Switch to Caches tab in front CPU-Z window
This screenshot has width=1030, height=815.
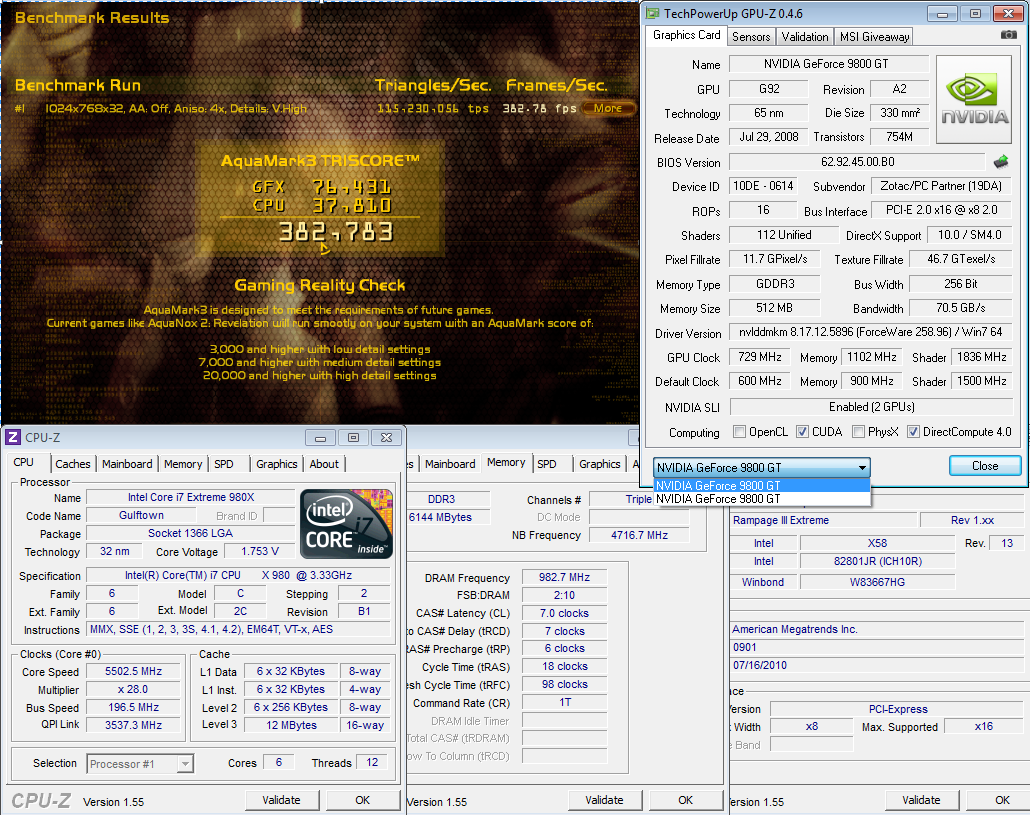[x=73, y=464]
